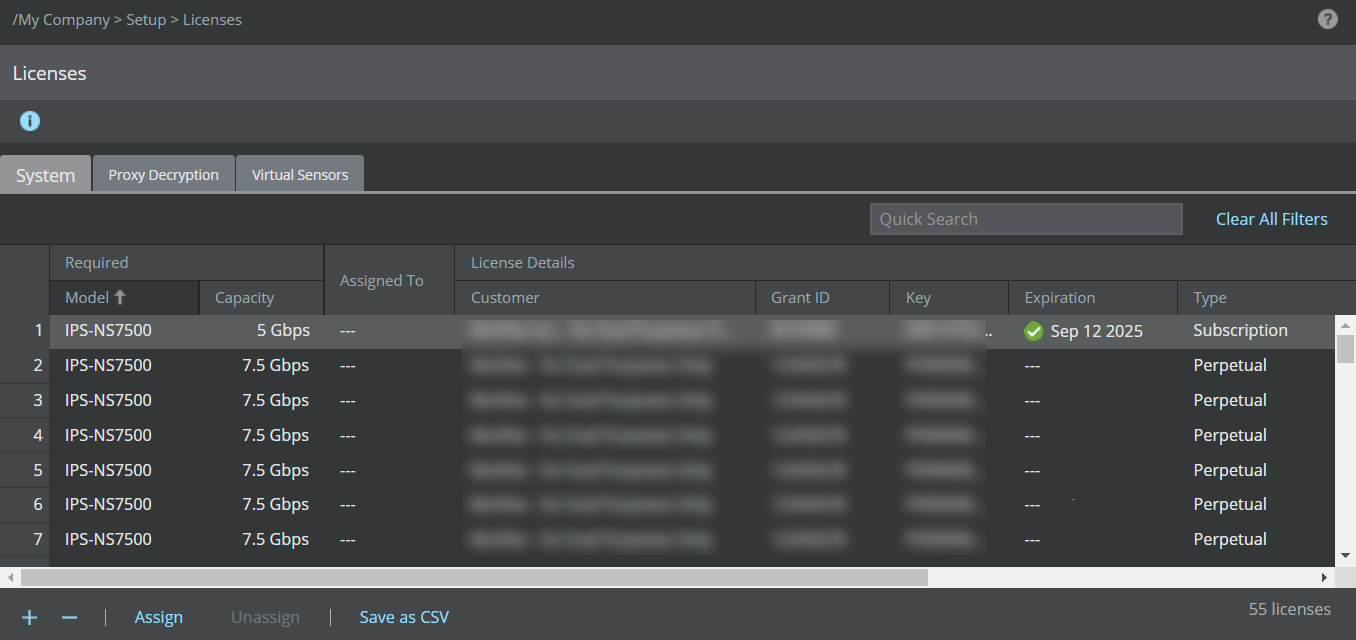Image resolution: width=1356 pixels, height=640 pixels.
Task: Click Perpetual type in row 5
Action: [x=1230, y=470]
